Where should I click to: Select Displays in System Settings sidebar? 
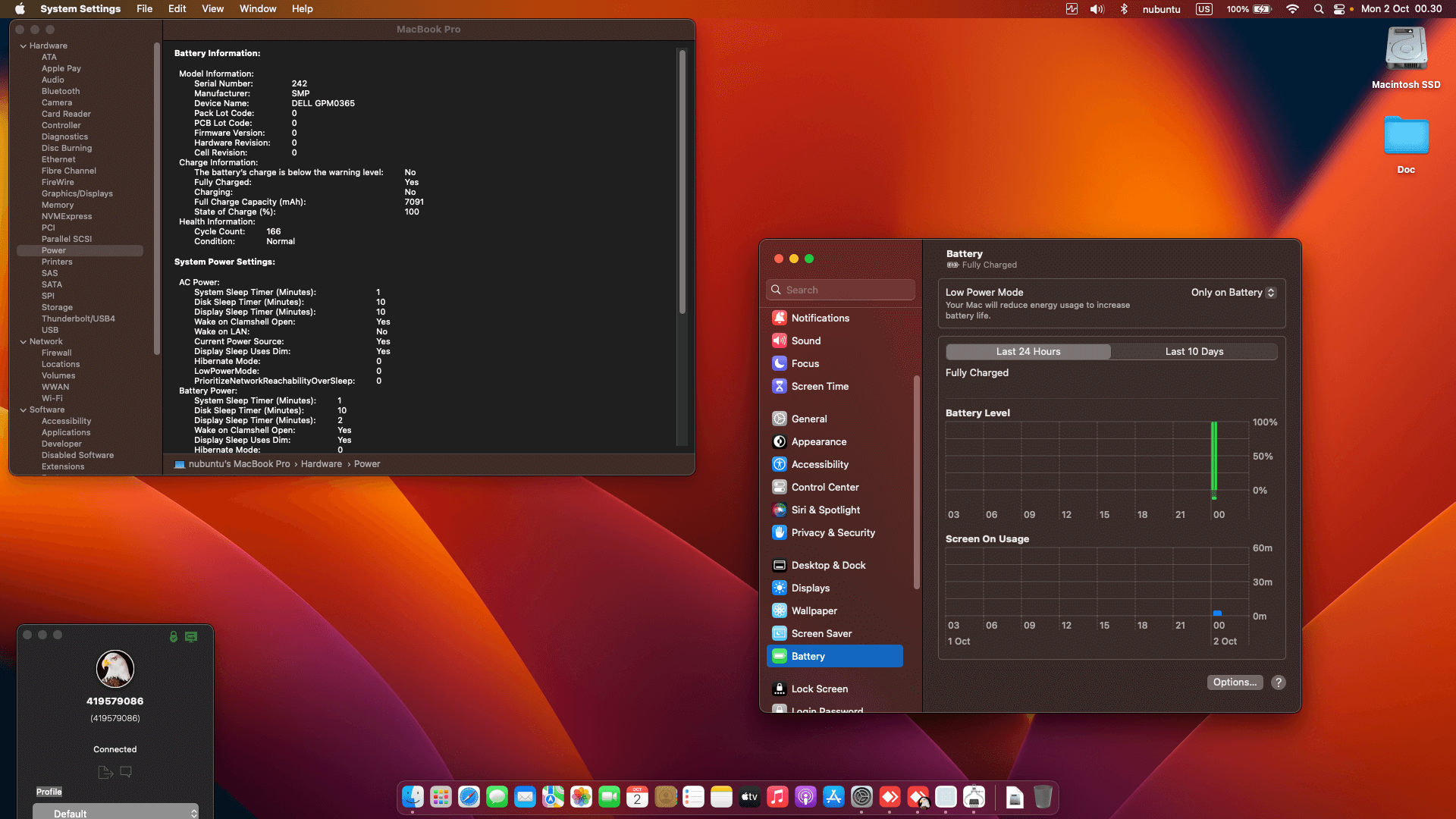pos(810,588)
